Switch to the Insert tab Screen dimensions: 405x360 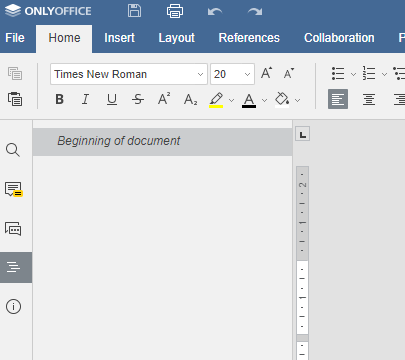coord(119,38)
